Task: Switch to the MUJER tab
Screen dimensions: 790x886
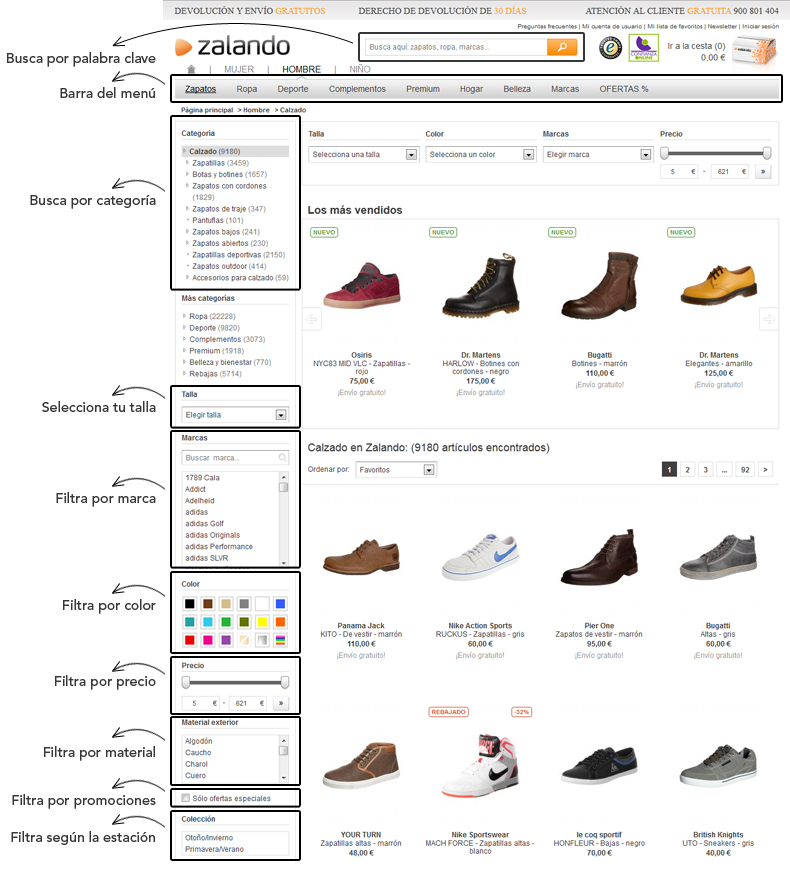Action: (x=239, y=69)
